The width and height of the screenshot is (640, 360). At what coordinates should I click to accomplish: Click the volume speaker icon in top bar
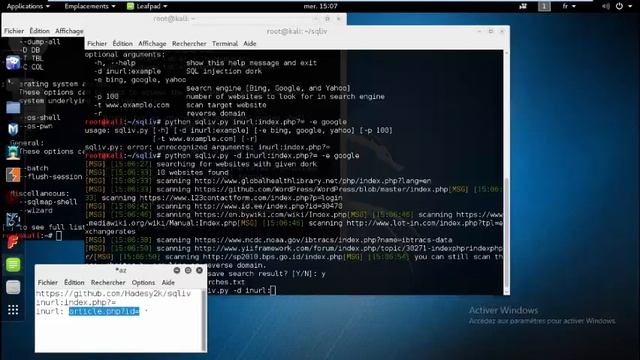tap(606, 6)
